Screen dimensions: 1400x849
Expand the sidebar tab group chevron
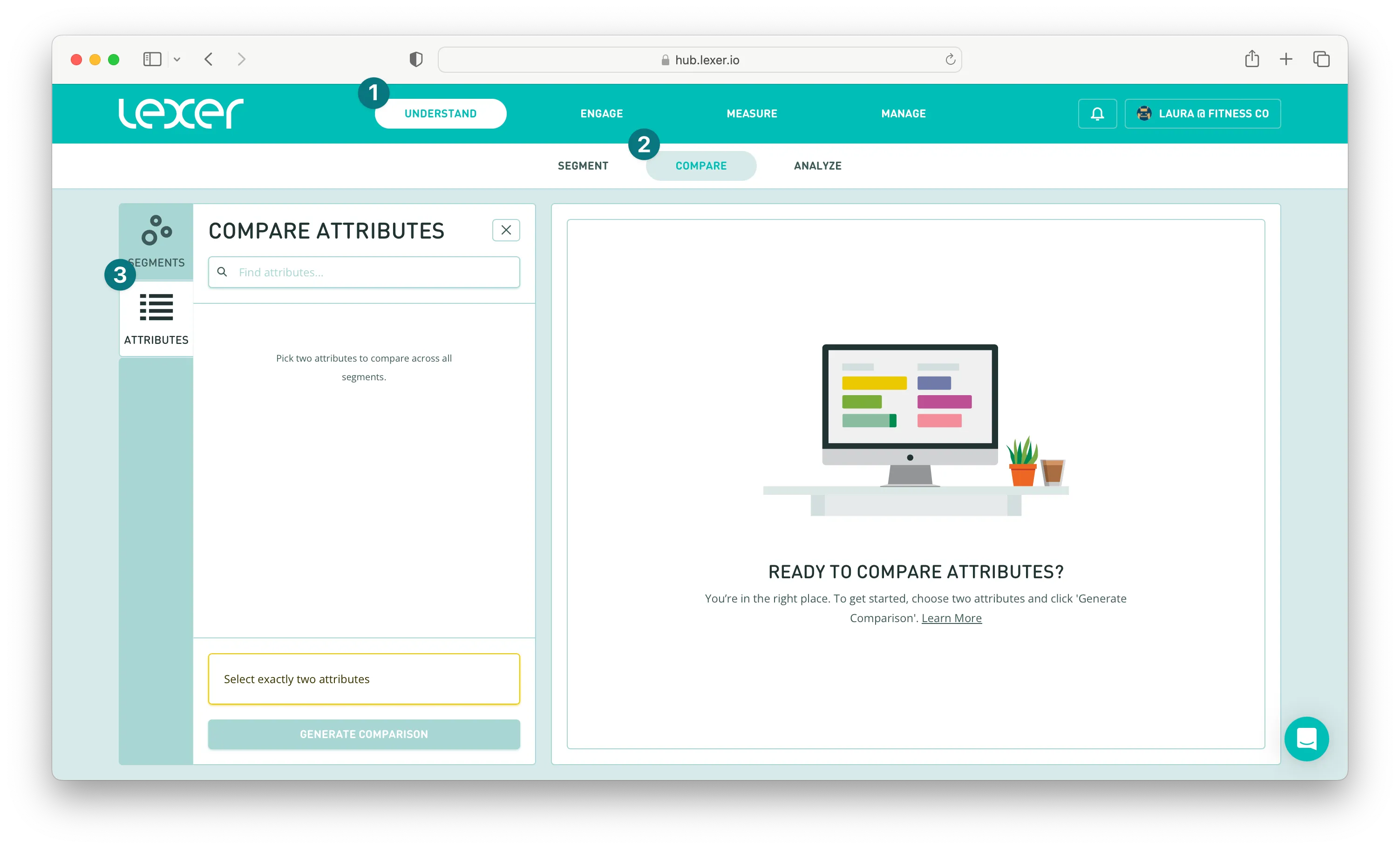177,59
